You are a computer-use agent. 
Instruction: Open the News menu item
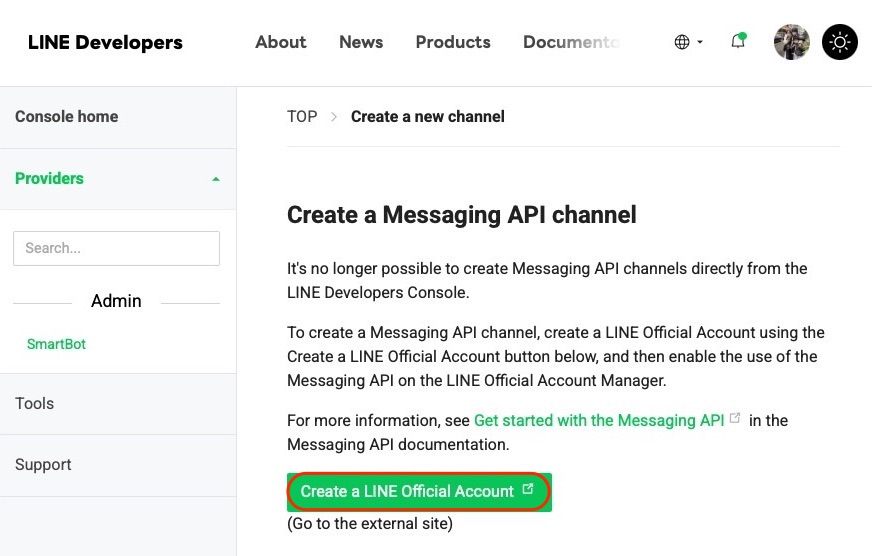tap(361, 42)
